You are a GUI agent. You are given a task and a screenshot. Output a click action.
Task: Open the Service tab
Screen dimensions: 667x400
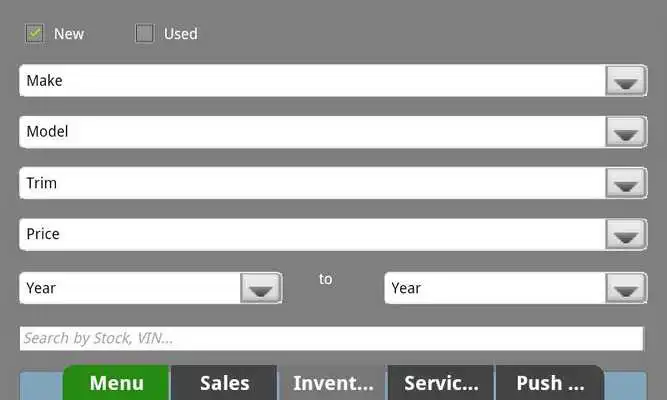[x=441, y=383]
